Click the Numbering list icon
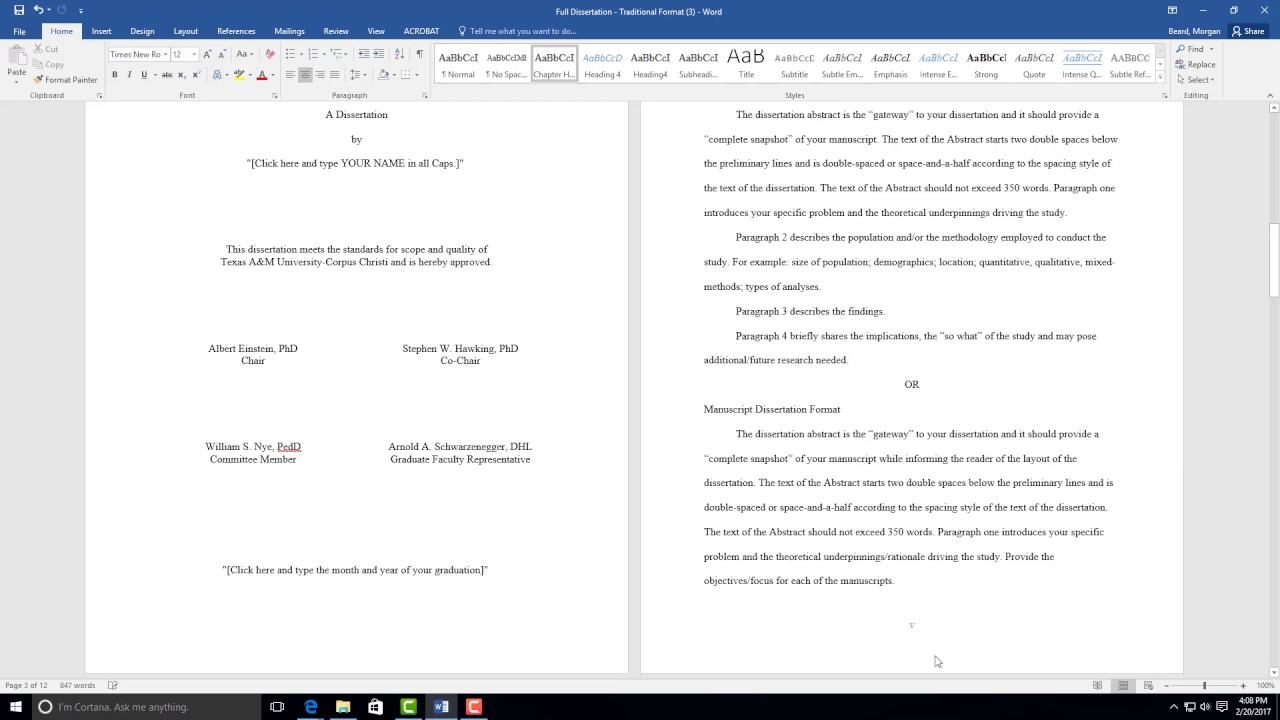 (x=313, y=54)
